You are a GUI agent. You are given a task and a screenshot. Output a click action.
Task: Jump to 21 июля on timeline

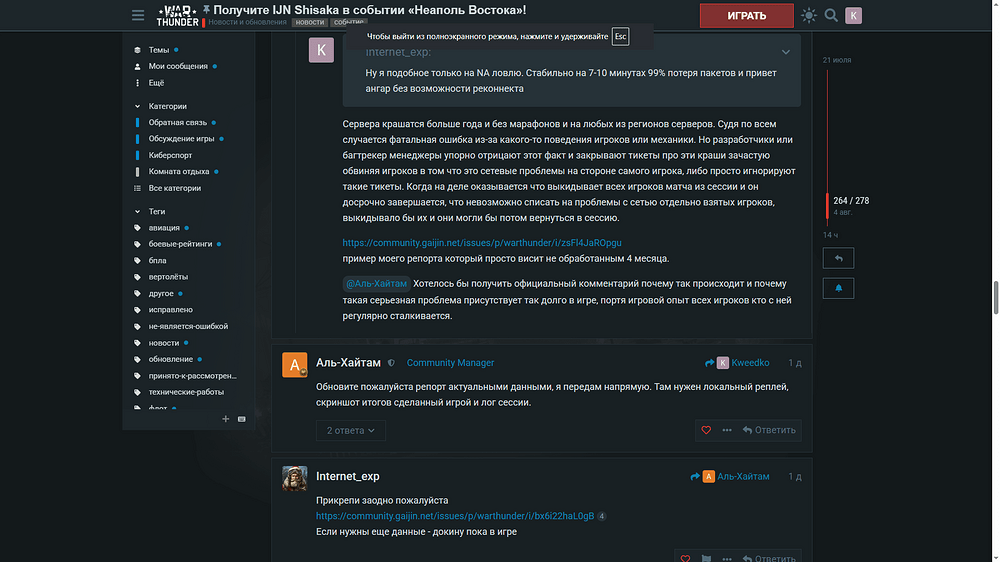[x=837, y=60]
